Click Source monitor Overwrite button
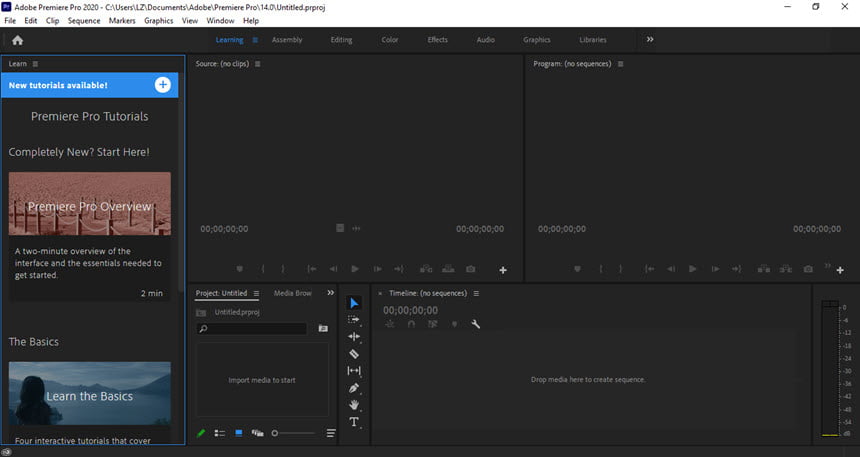 click(448, 269)
